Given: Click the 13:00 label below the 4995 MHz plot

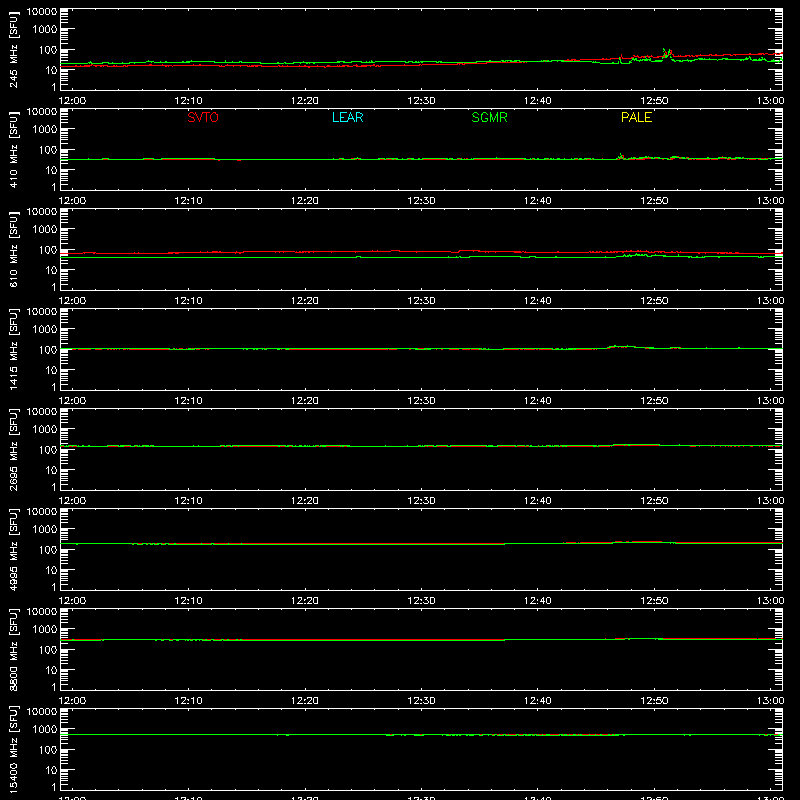Looking at the screenshot, I should tap(770, 601).
